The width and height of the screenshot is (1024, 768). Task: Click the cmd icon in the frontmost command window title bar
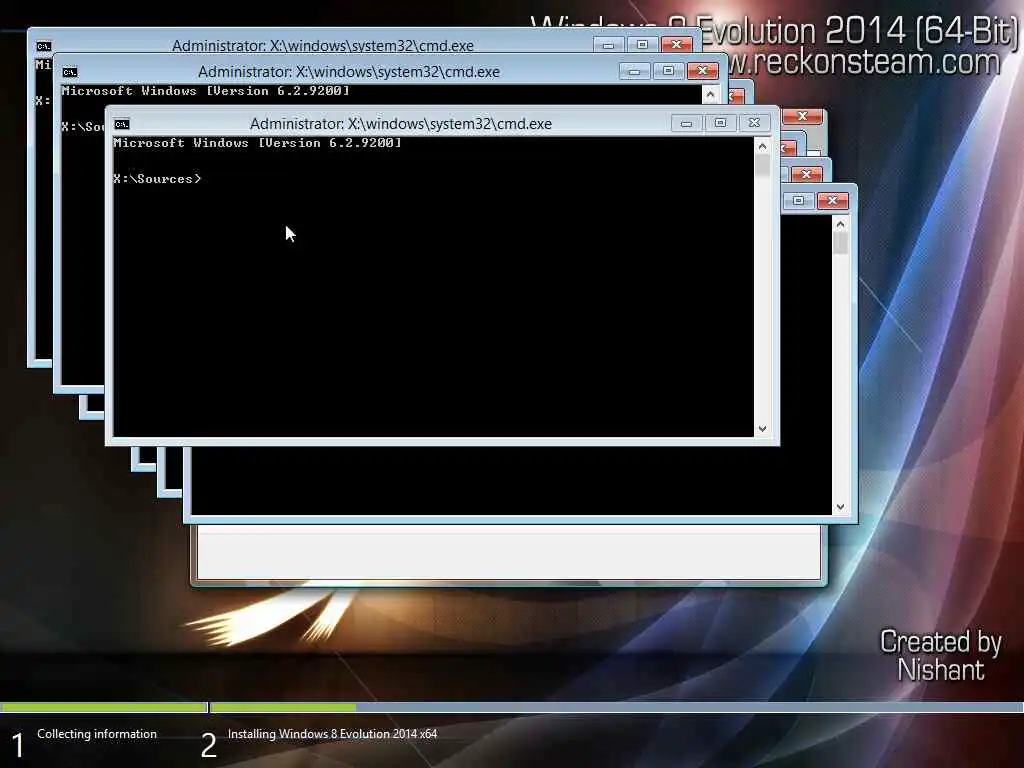point(121,124)
